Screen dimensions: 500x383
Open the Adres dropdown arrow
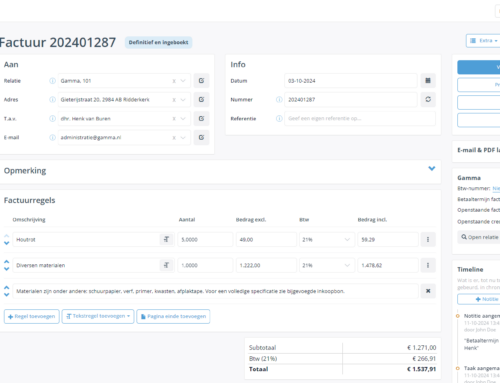click(183, 99)
